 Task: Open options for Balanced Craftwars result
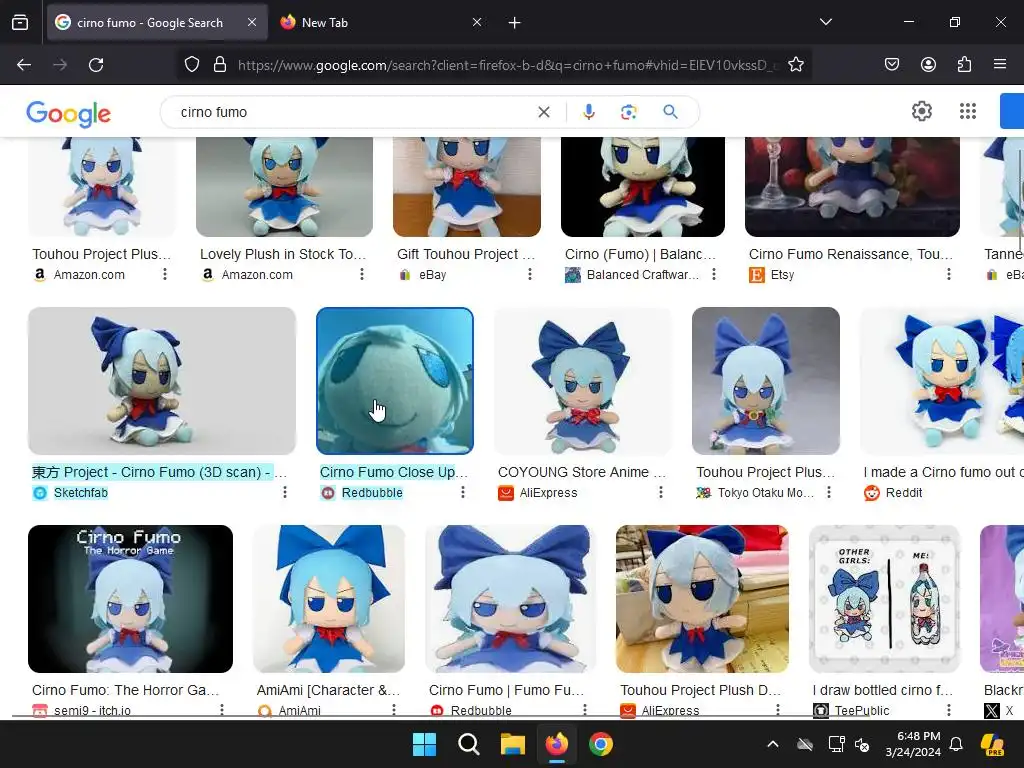[x=714, y=274]
